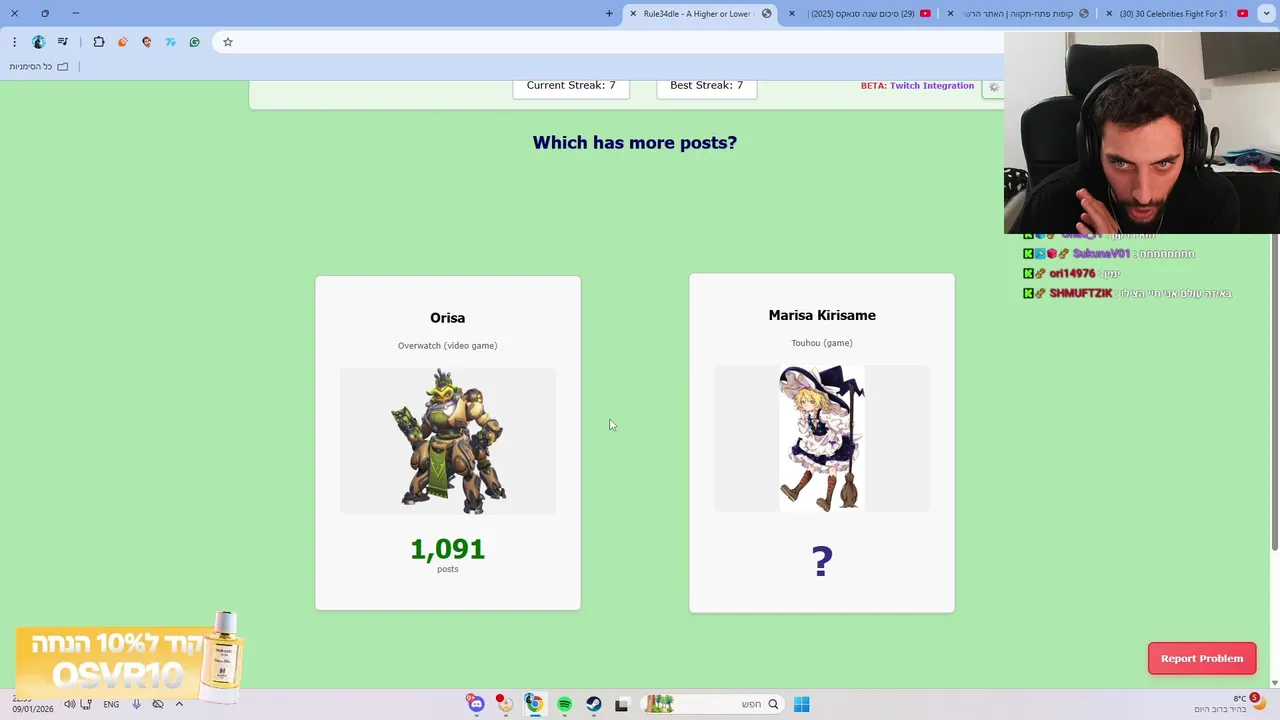
Task: Click the Marisa Kirisame character image
Action: click(822, 438)
